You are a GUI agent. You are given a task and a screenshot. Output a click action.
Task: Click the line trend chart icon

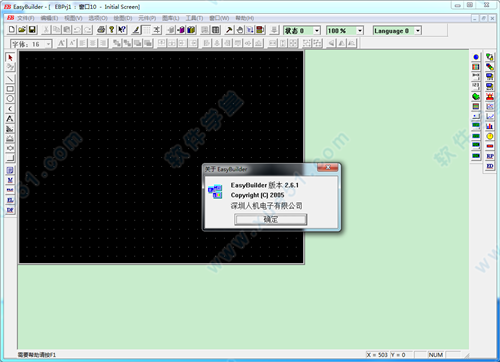489,116
